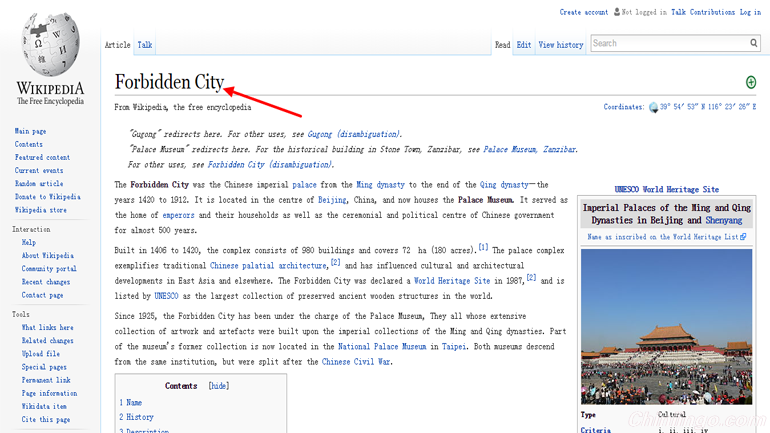Open the Forbidden City infobox photo

point(666,326)
